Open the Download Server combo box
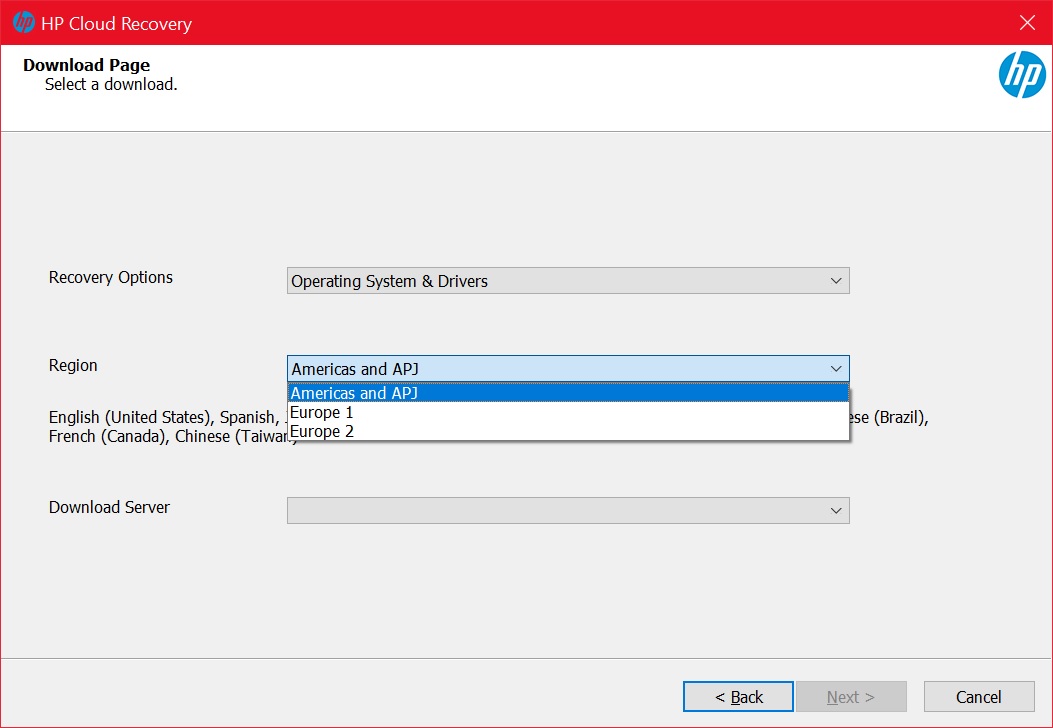This screenshot has height=728, width=1053. coord(568,510)
